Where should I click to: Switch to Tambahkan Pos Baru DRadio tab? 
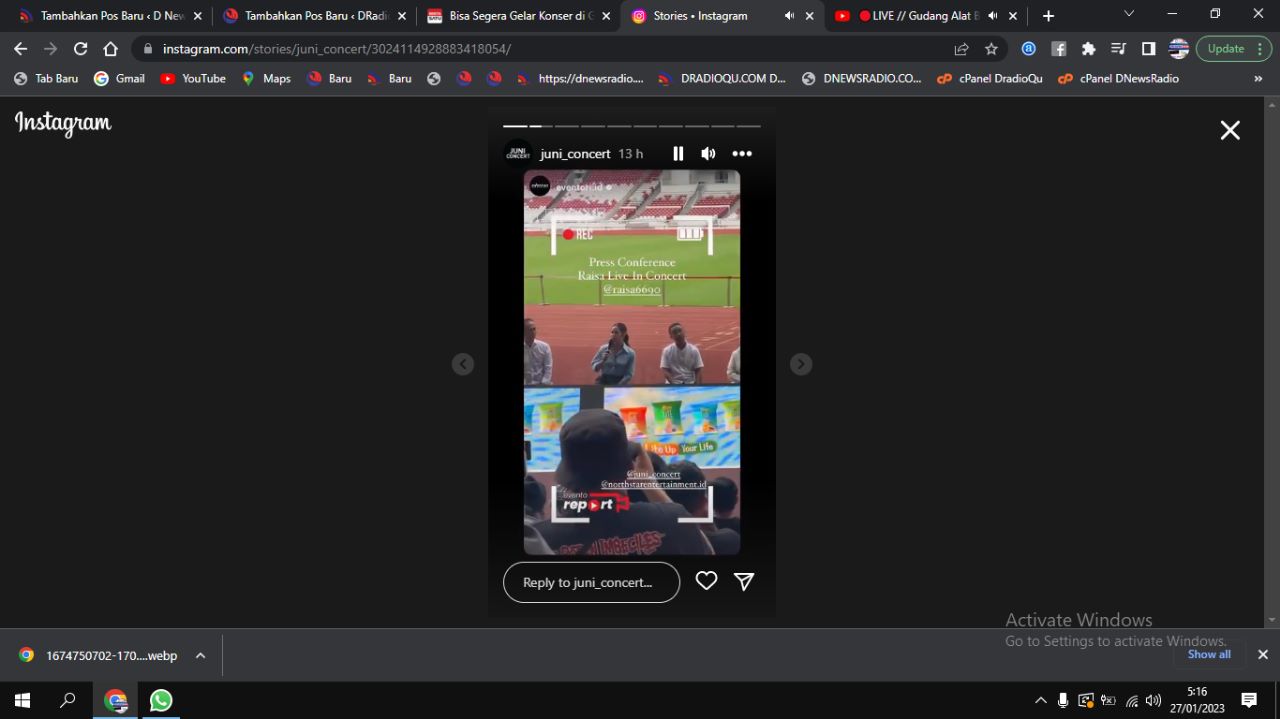pyautogui.click(x=313, y=16)
